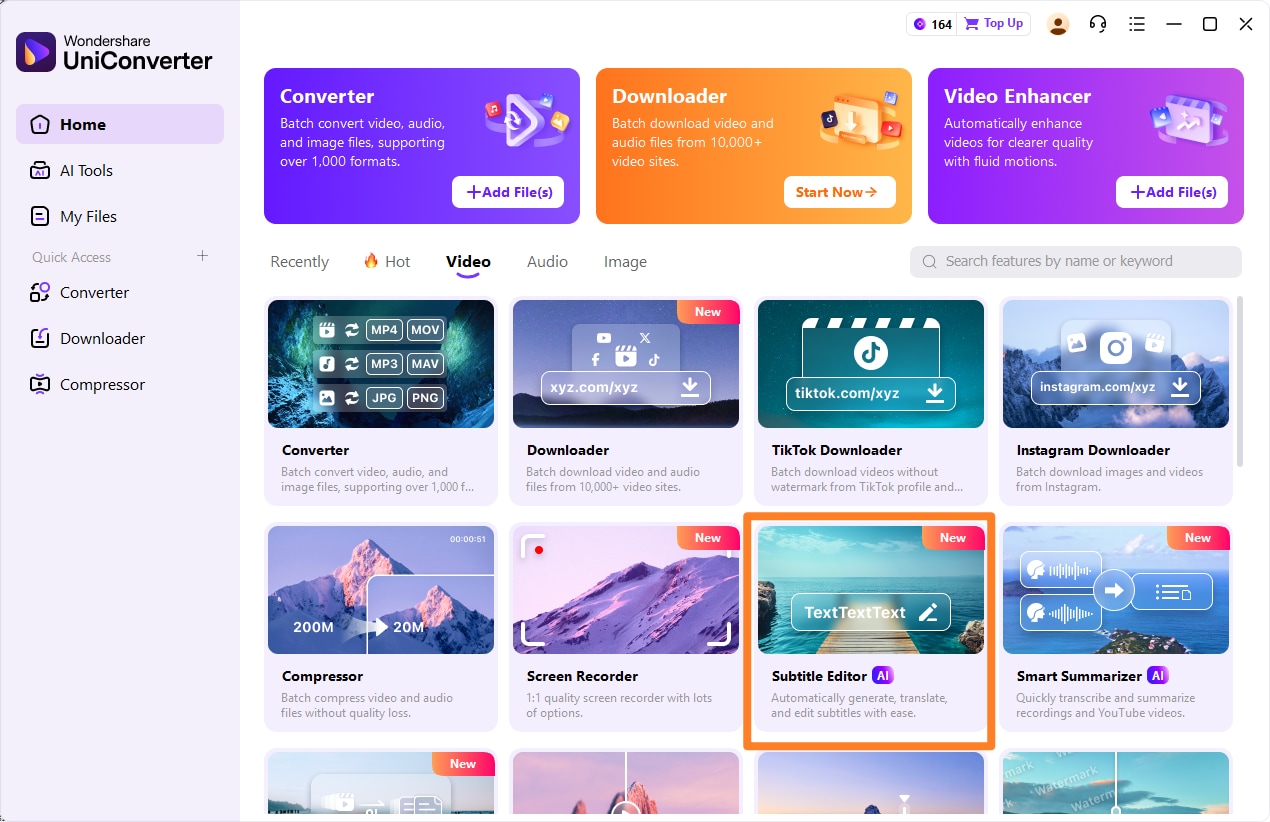Open the Subtitle Editor card
Image resolution: width=1270 pixels, height=822 pixels.
[x=869, y=630]
